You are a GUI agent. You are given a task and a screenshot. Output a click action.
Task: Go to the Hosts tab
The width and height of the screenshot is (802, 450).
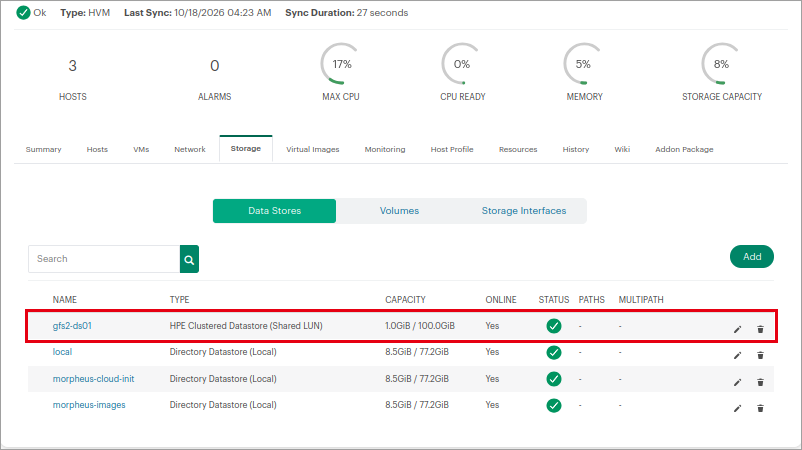click(97, 149)
